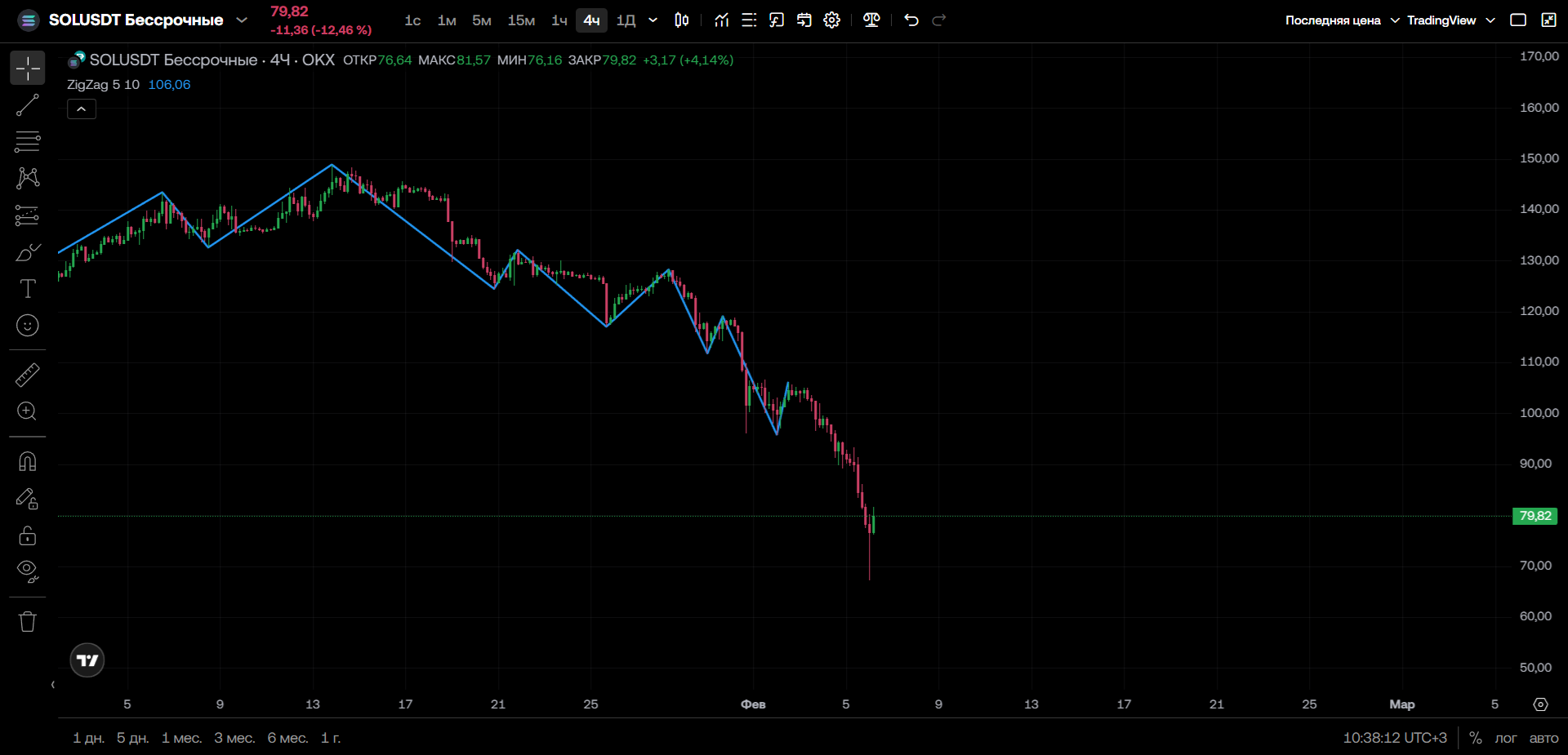Undo the last chart action
1568x755 pixels.
pos(911,20)
